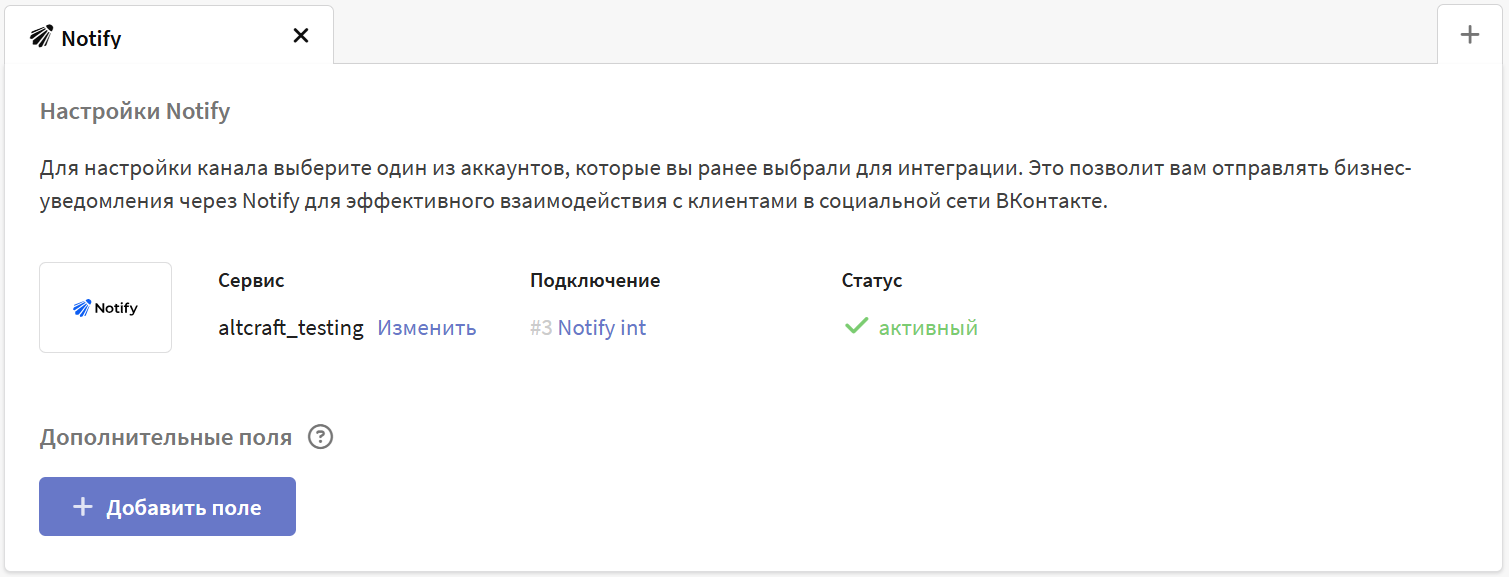Click the #3 connection number

(x=541, y=328)
